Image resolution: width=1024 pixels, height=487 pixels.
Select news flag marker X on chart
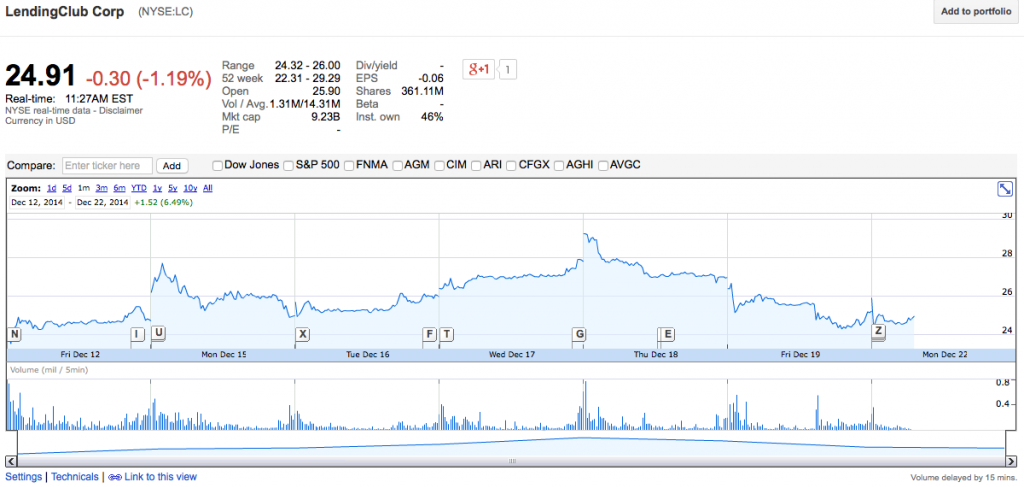click(x=302, y=333)
